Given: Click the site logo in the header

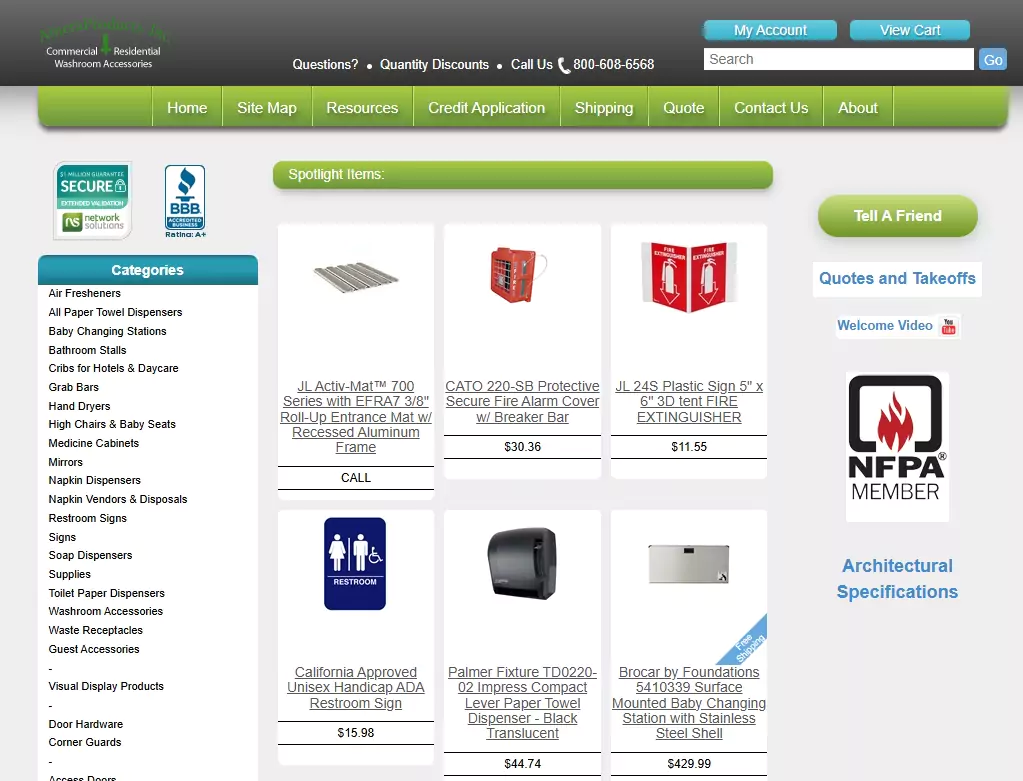Looking at the screenshot, I should [103, 44].
